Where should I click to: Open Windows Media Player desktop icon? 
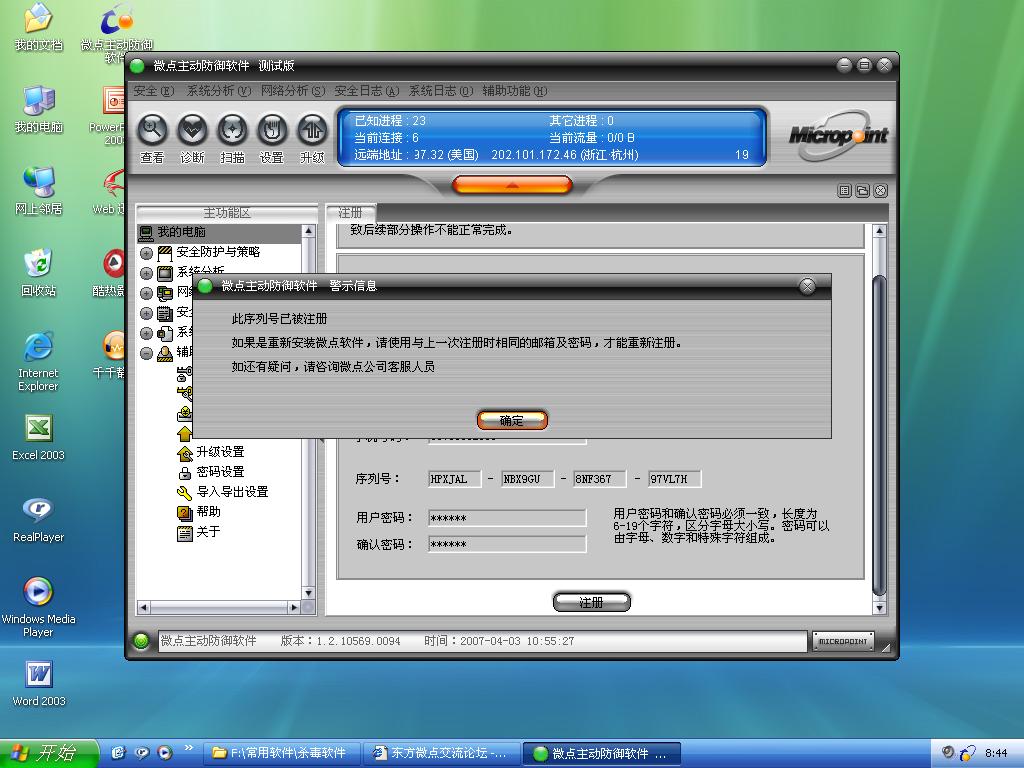pos(39,607)
